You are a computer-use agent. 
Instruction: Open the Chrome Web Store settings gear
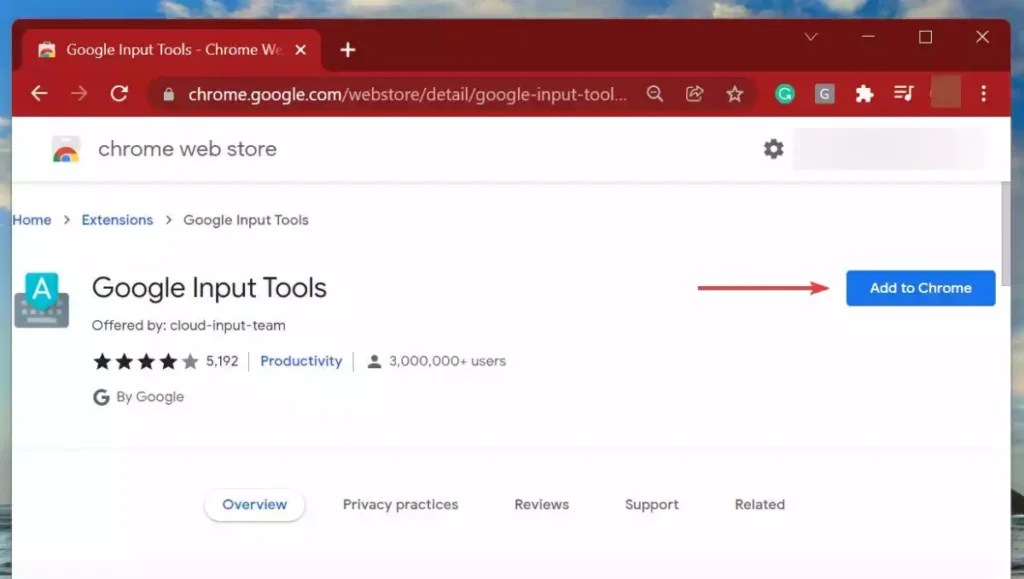(x=773, y=148)
